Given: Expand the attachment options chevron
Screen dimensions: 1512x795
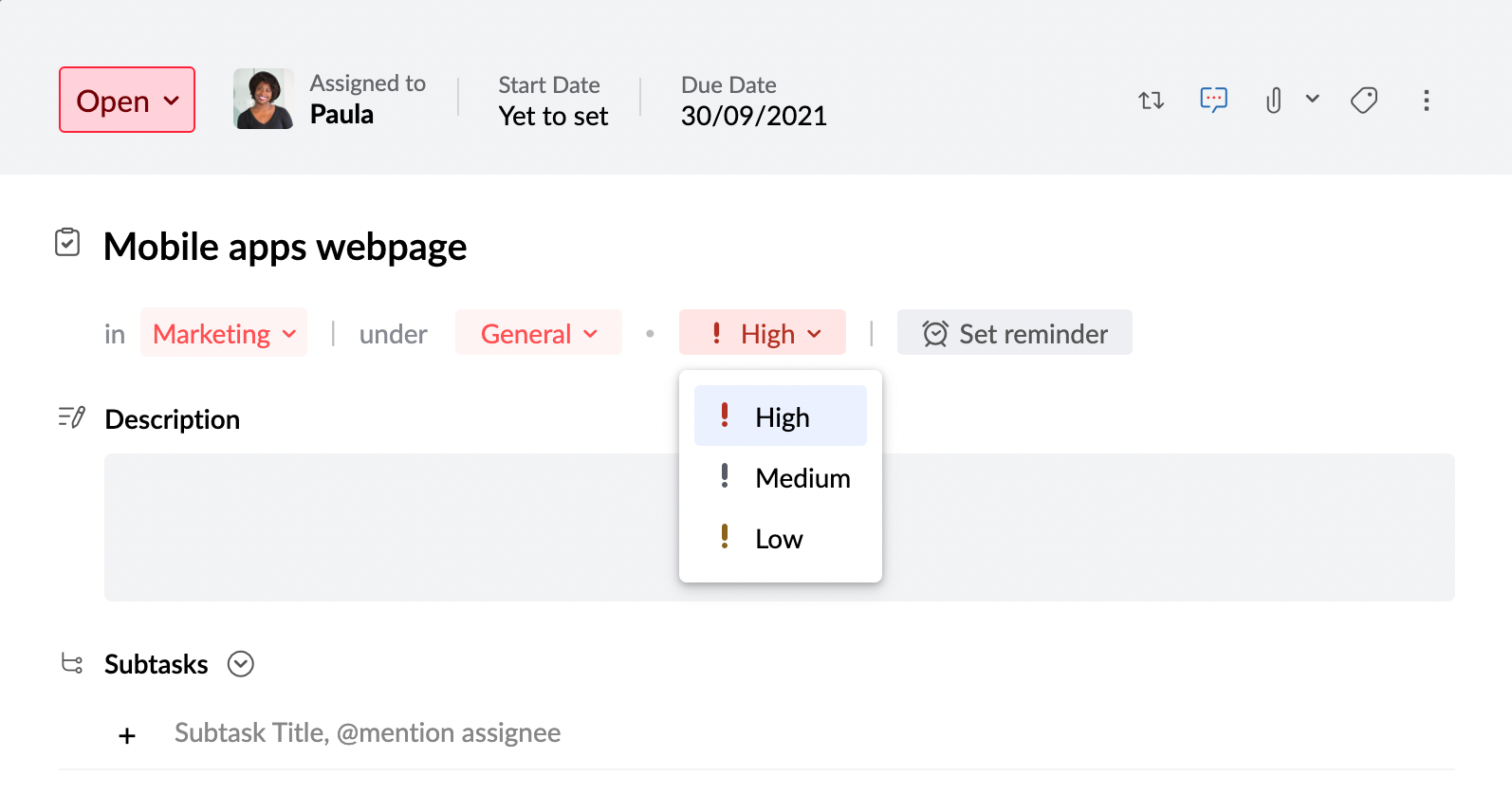Looking at the screenshot, I should tap(1313, 99).
